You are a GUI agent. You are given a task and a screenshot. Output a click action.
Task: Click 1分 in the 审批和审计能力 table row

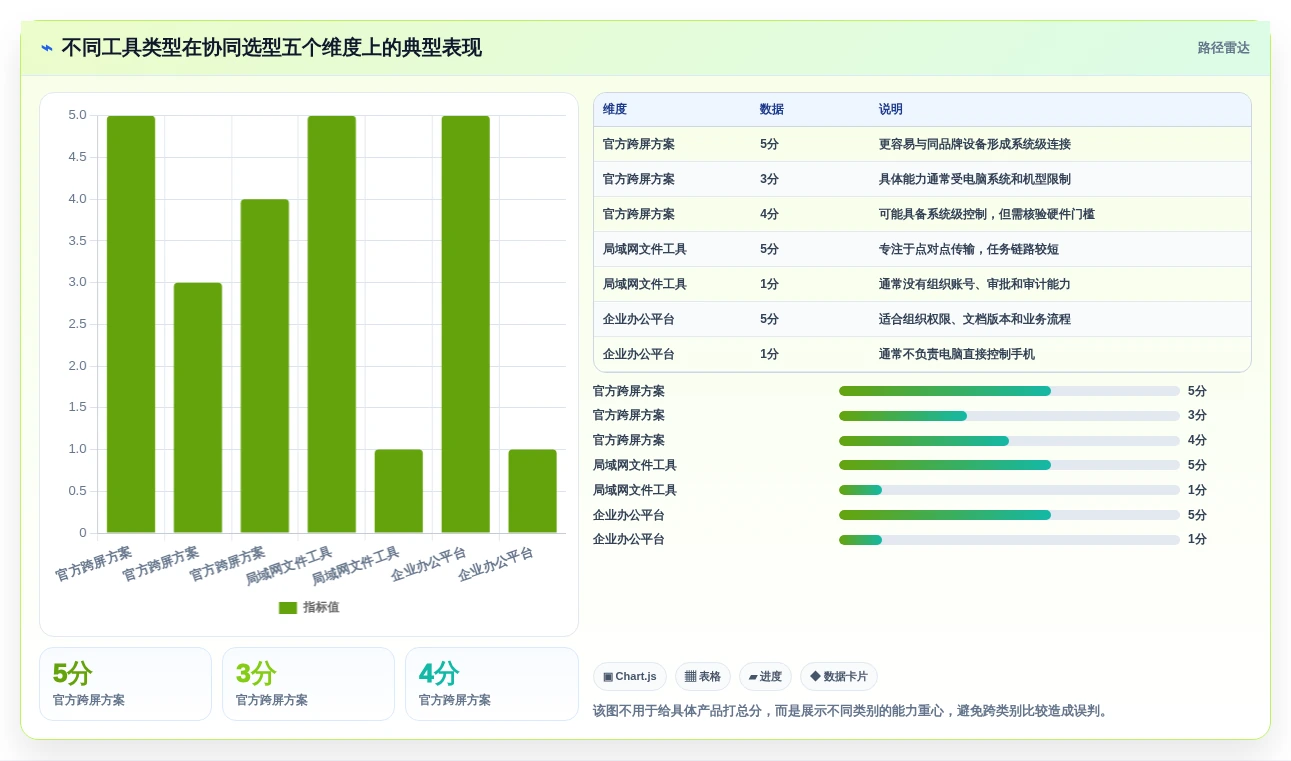769,285
